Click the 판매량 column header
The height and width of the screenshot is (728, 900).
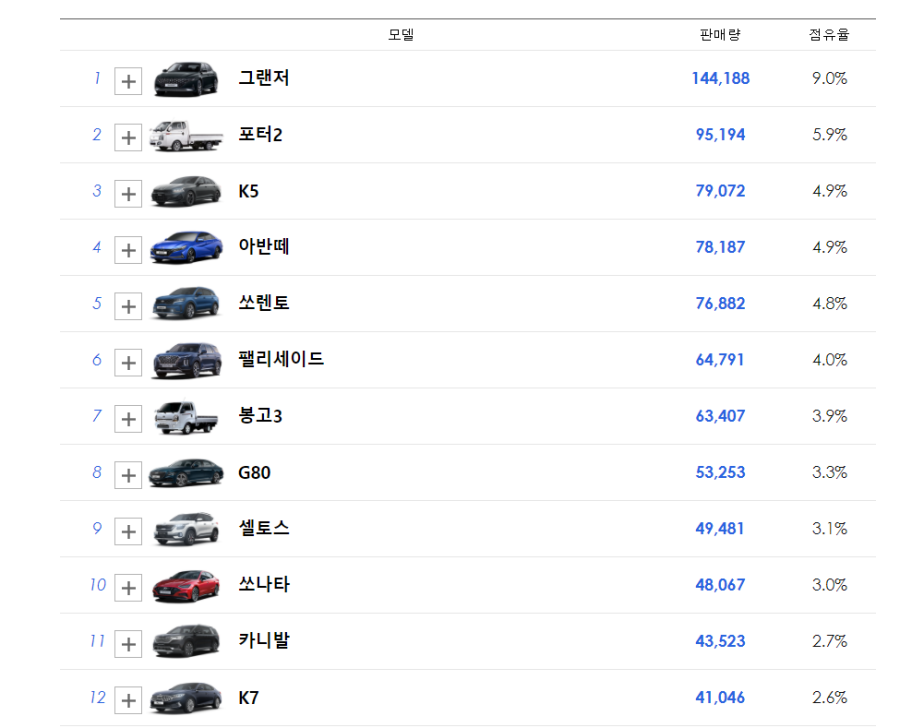pos(720,35)
